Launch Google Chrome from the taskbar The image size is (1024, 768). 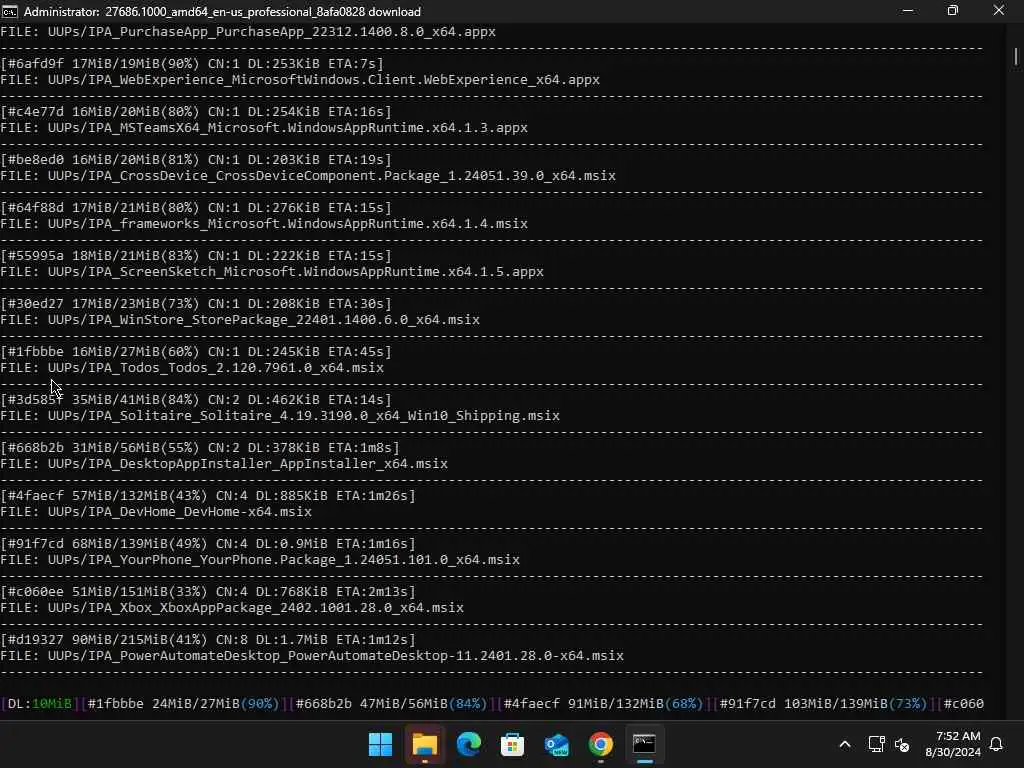[600, 744]
